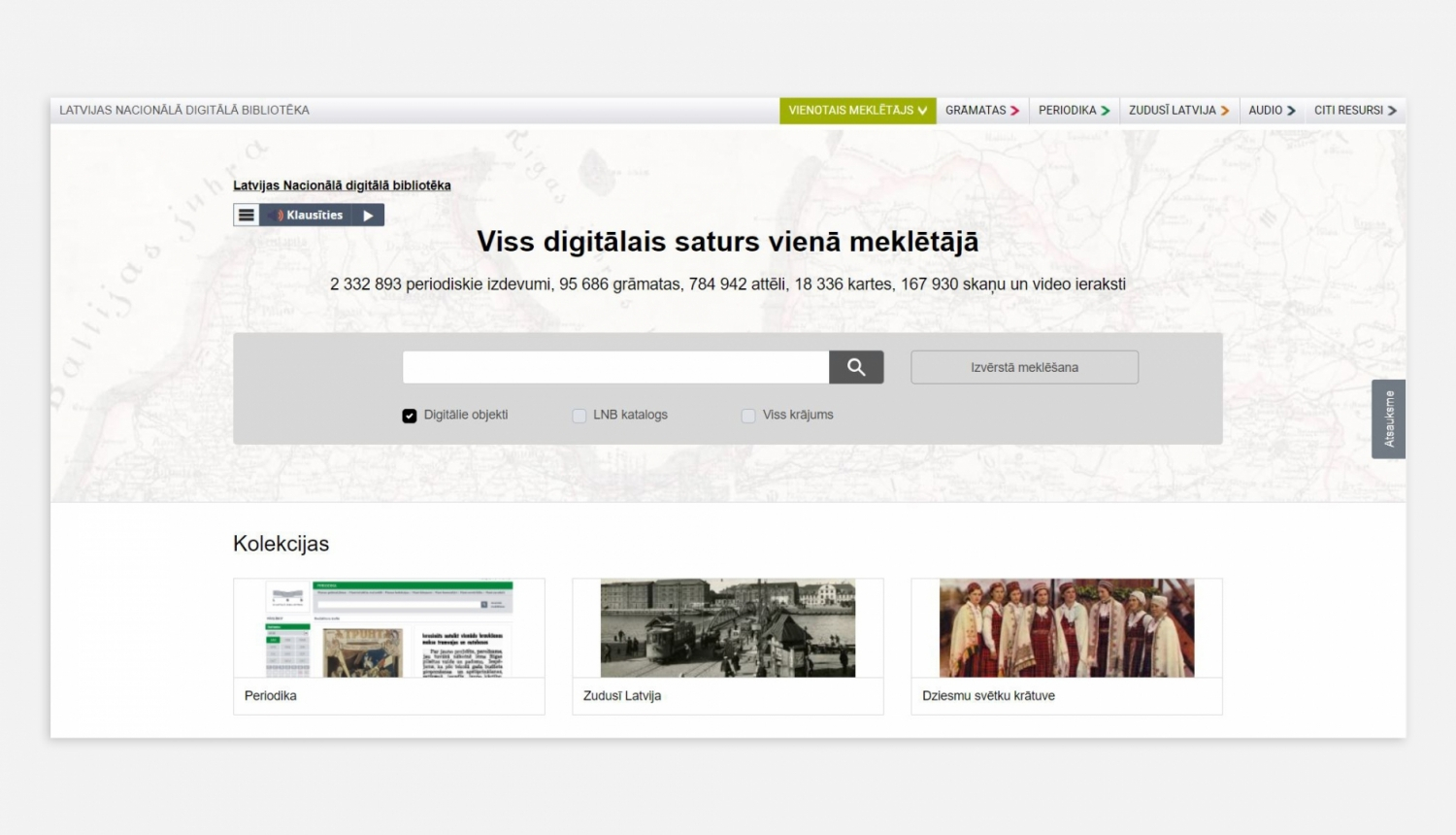Expand the VIENOTAIS MEKLĒTĀJS dropdown
The image size is (1456, 835).
923,110
